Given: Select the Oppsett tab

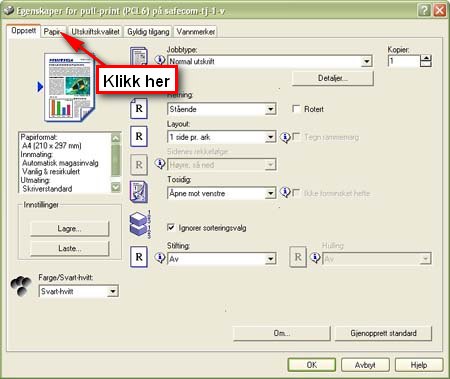Looking at the screenshot, I should click(23, 31).
